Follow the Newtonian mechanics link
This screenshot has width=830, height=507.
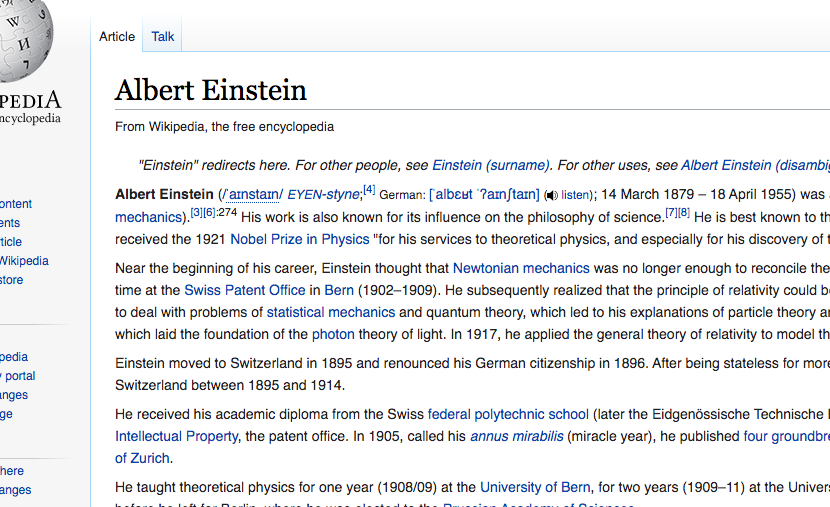click(x=521, y=268)
